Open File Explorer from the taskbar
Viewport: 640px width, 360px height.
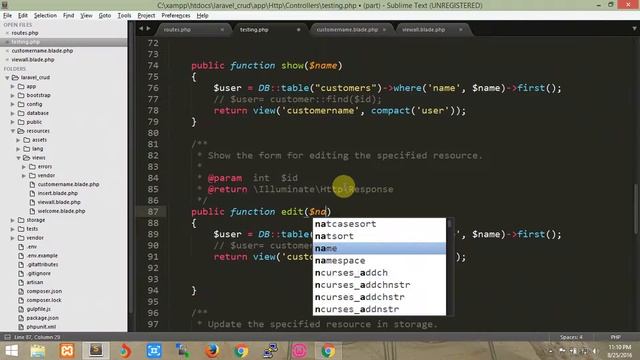tap(38, 351)
